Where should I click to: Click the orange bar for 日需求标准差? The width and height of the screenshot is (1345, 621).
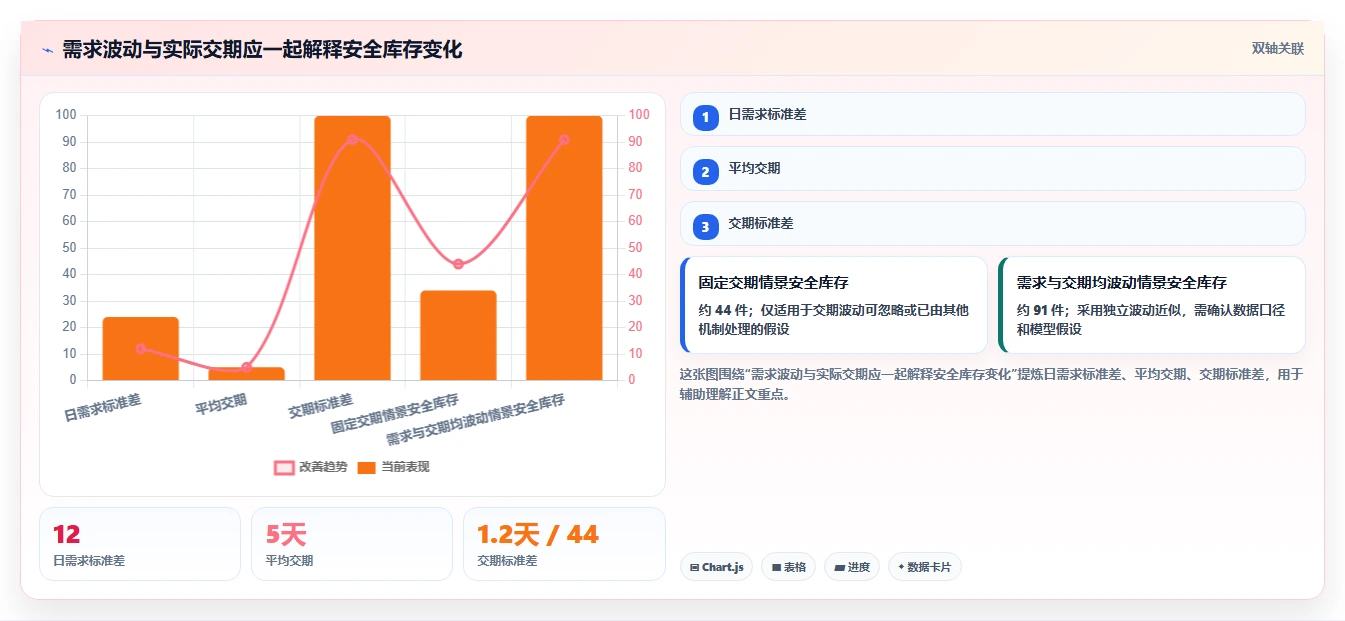click(140, 349)
